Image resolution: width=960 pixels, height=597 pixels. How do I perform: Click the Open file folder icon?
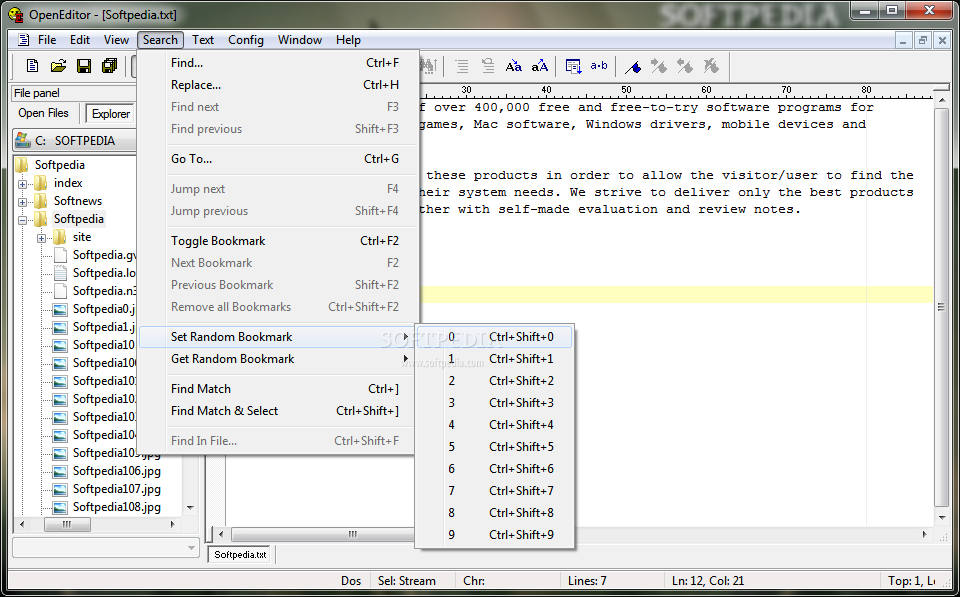point(58,66)
